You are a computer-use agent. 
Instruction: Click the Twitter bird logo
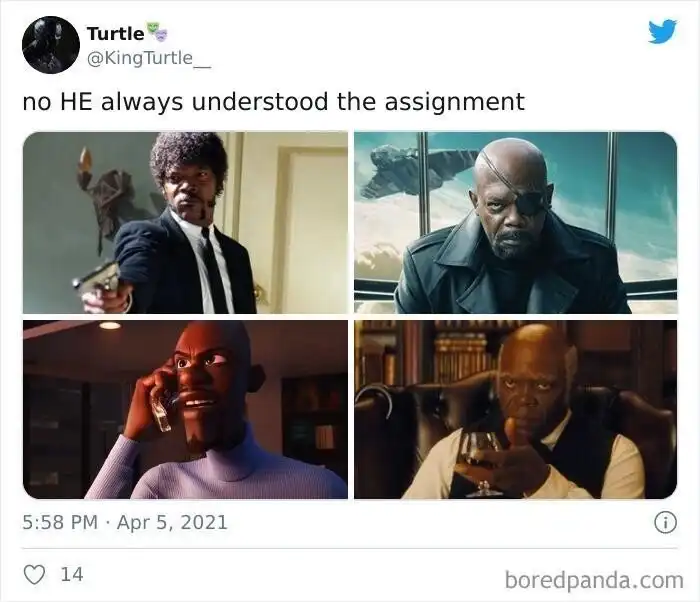click(x=662, y=31)
